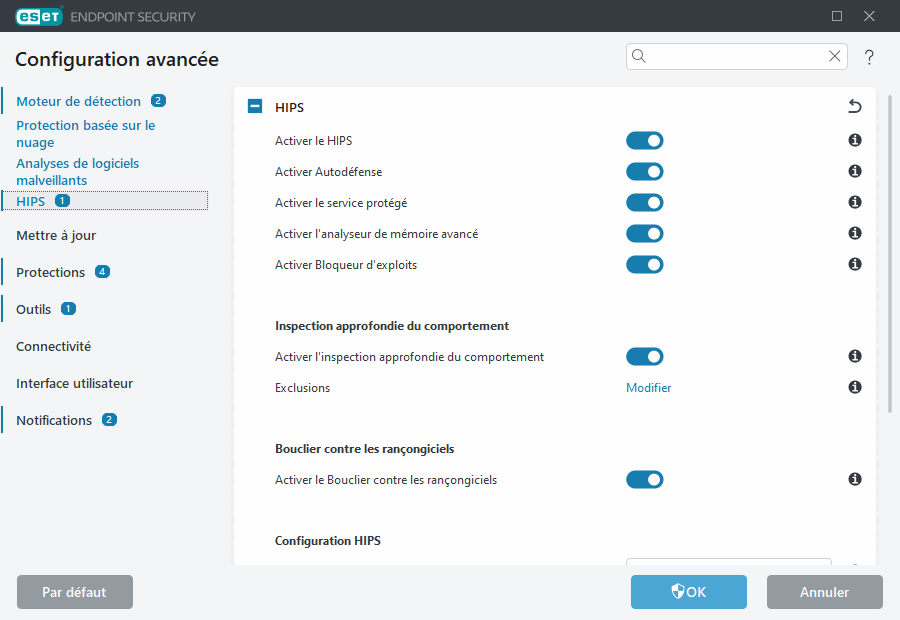Click the info icon for the ransomware shield setting
900x620 pixels.
click(x=854, y=479)
